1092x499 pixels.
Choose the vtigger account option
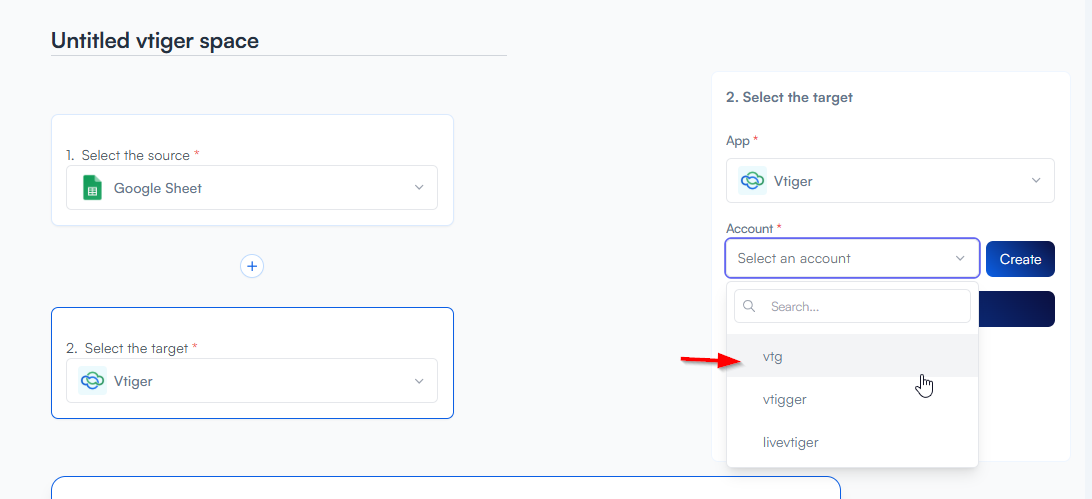tap(784, 399)
